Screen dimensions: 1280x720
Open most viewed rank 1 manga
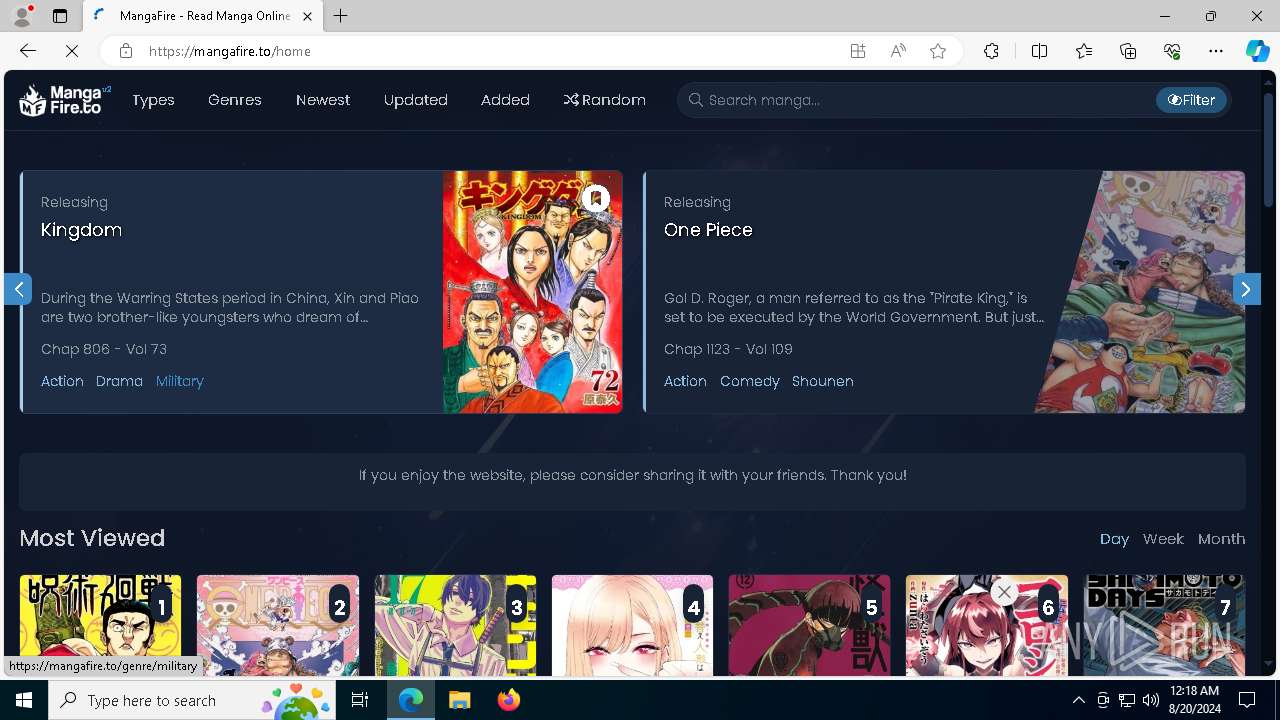(100, 625)
